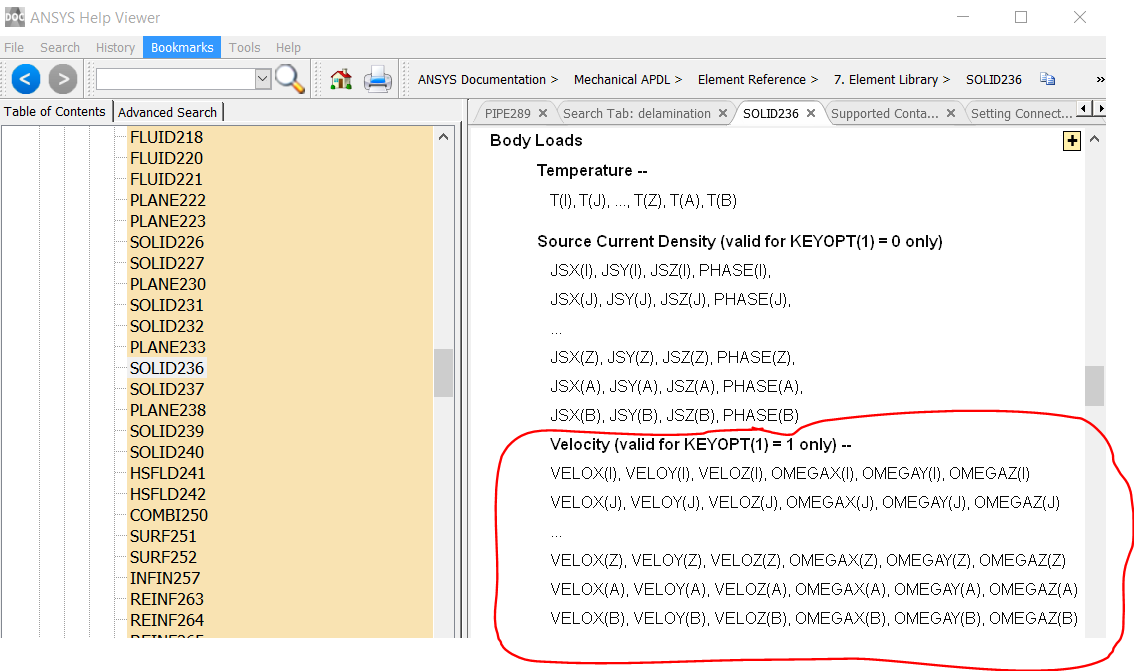Click the SOLID236 breadcrumb
The height and width of the screenshot is (671, 1134).
[x=994, y=80]
